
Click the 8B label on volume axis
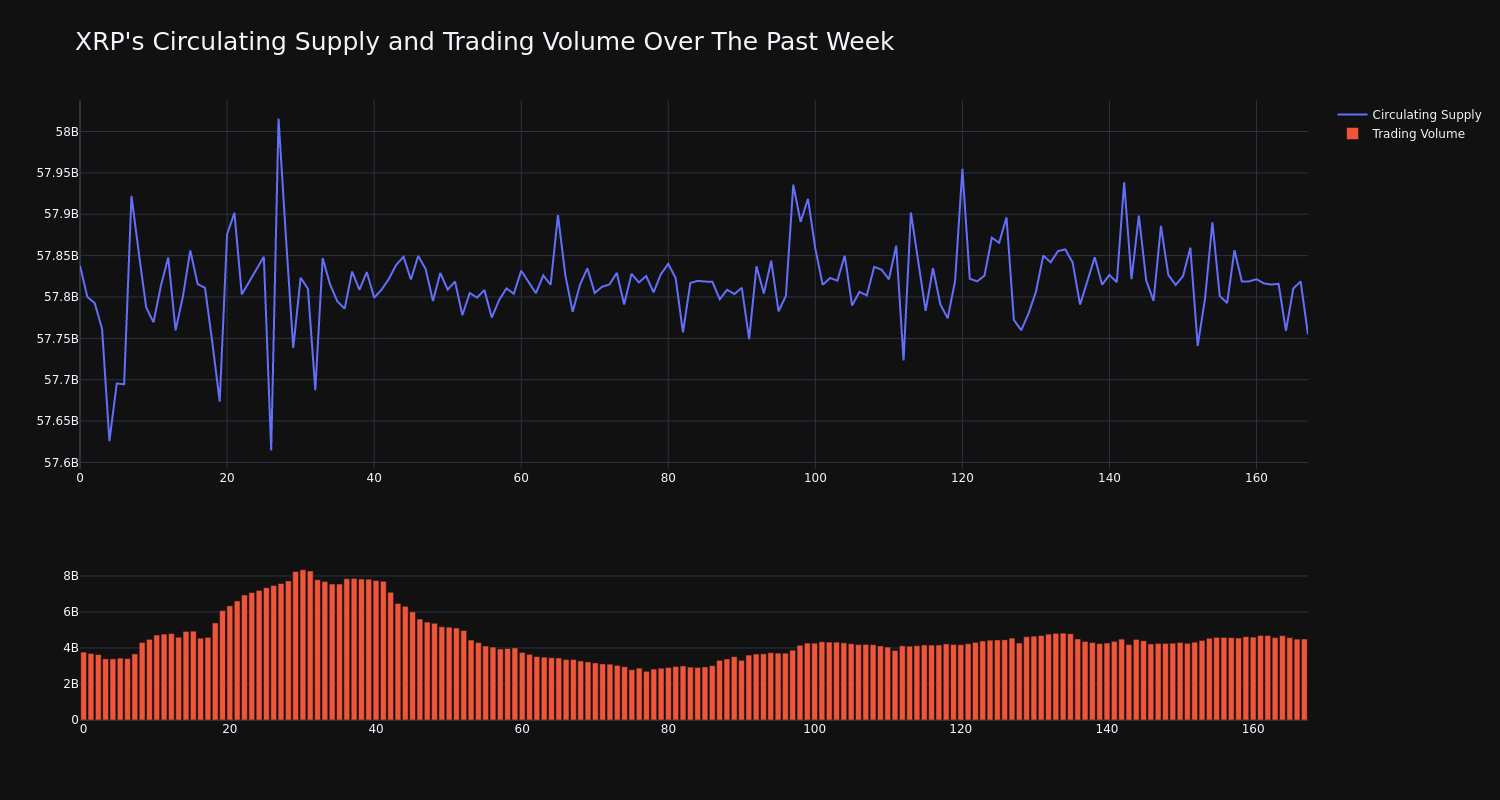tap(71, 576)
